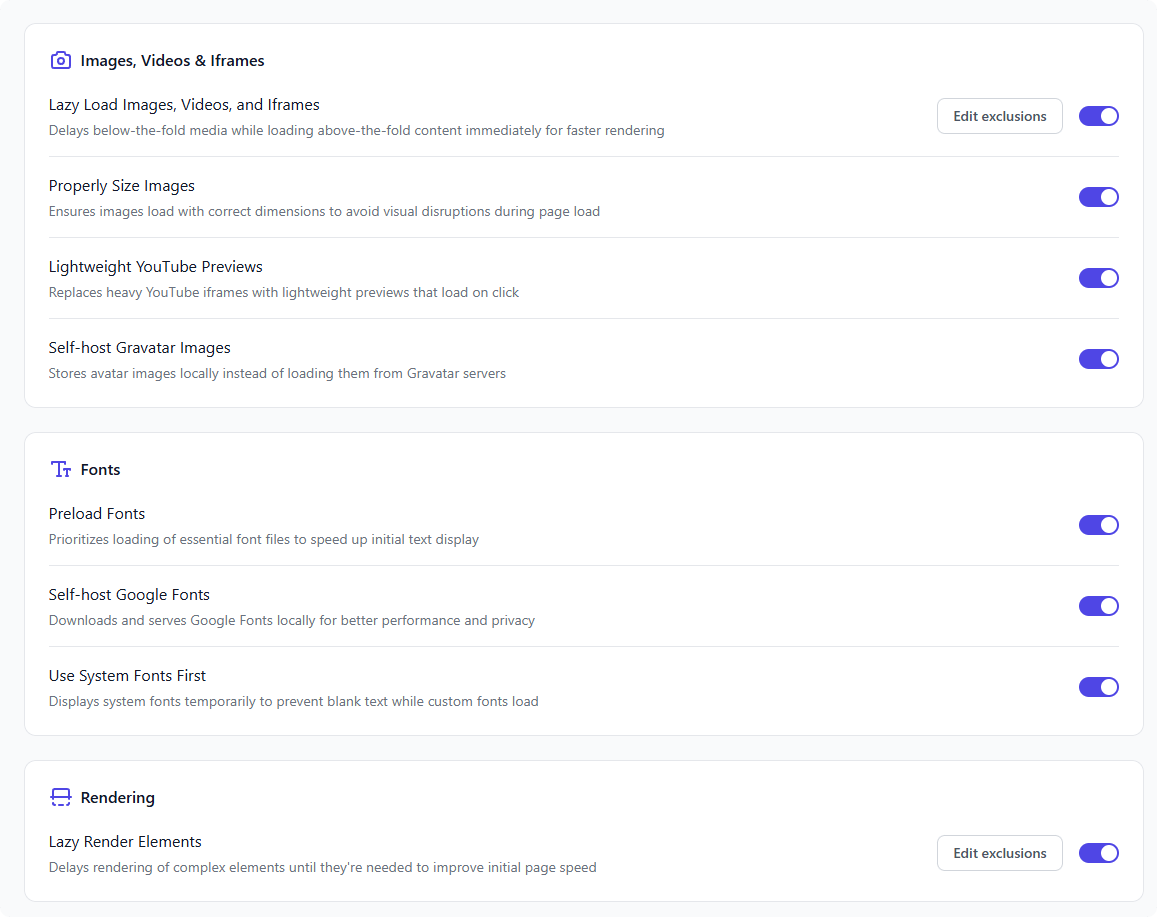This screenshot has width=1157, height=917.
Task: Disable Self-host Gravatar Images
Action: [x=1098, y=359]
